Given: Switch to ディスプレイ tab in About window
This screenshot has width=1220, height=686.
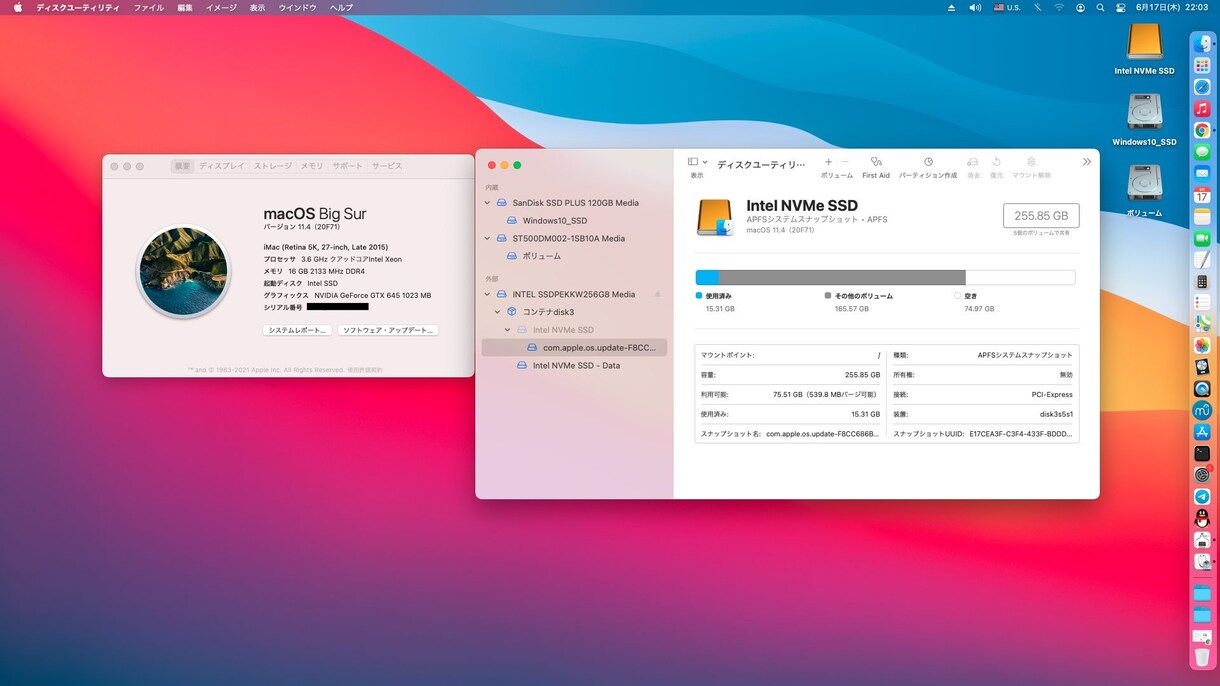Looking at the screenshot, I should click(x=221, y=166).
